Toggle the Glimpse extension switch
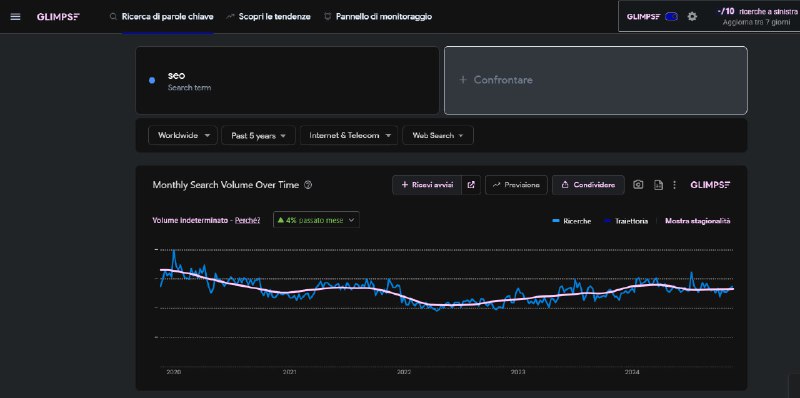The image size is (800, 398). coord(671,16)
